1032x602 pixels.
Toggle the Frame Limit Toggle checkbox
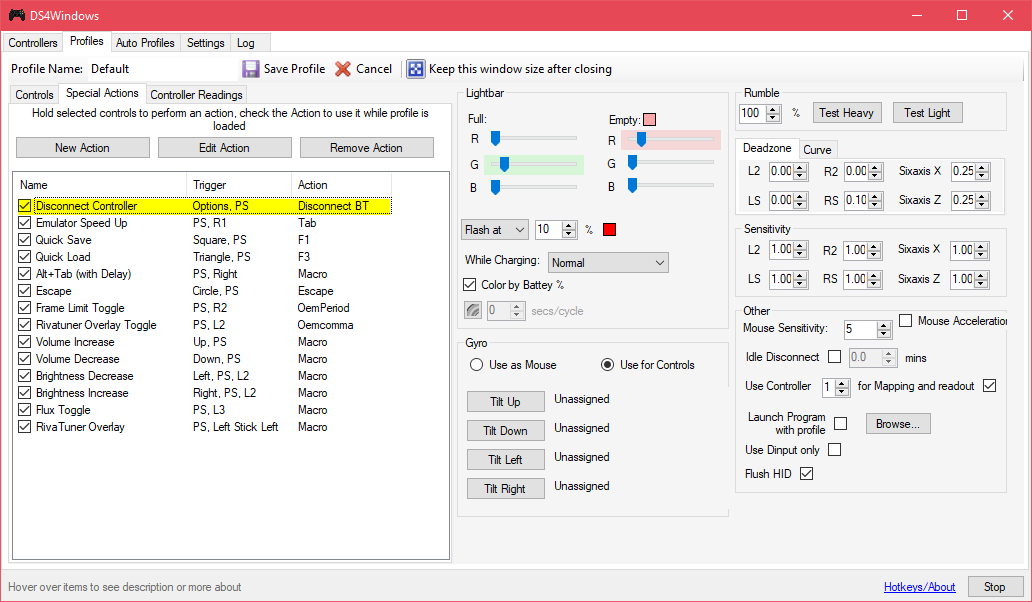pos(25,308)
